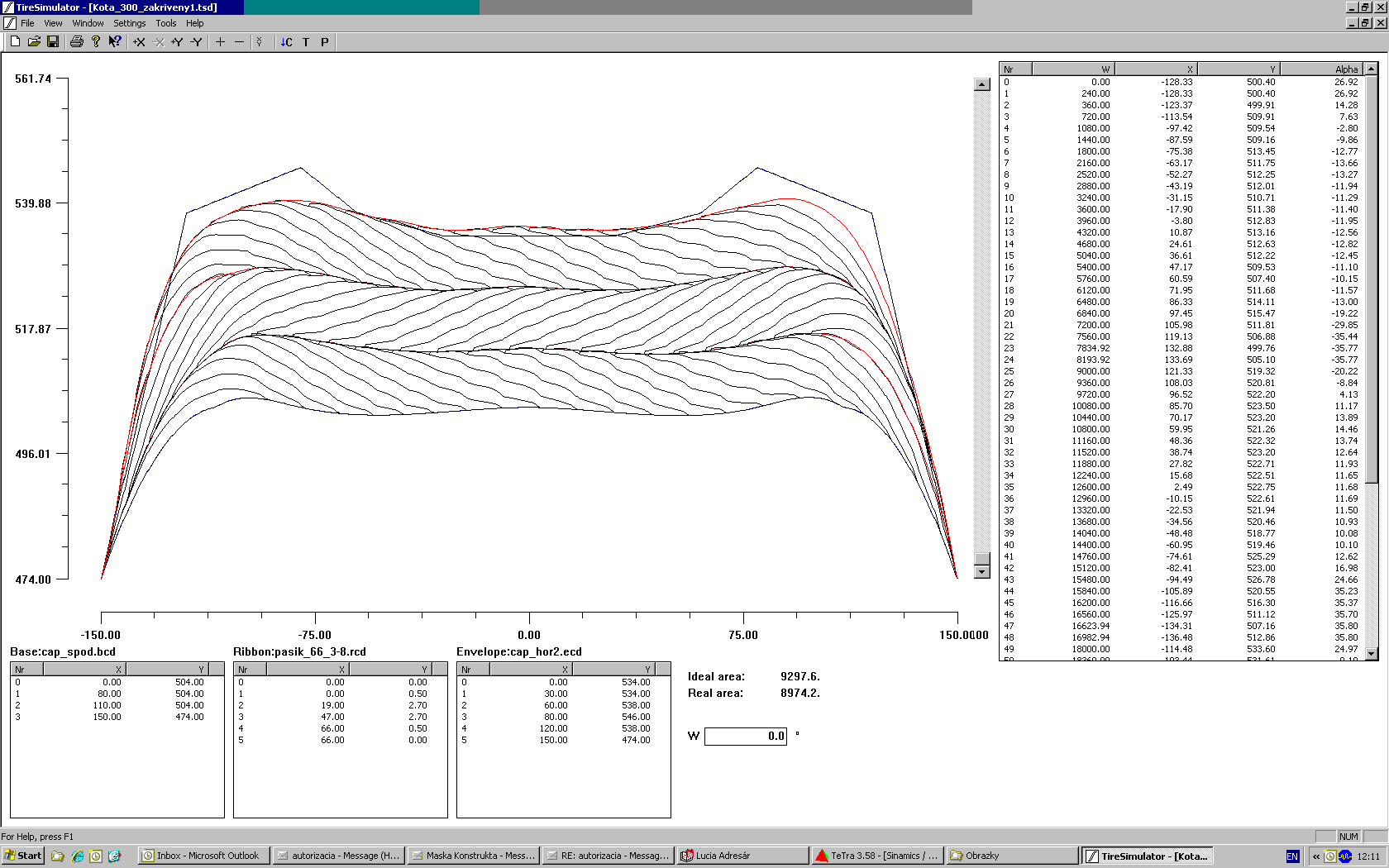Open the Help menu
This screenshot has width=1389, height=868.
(x=195, y=23)
